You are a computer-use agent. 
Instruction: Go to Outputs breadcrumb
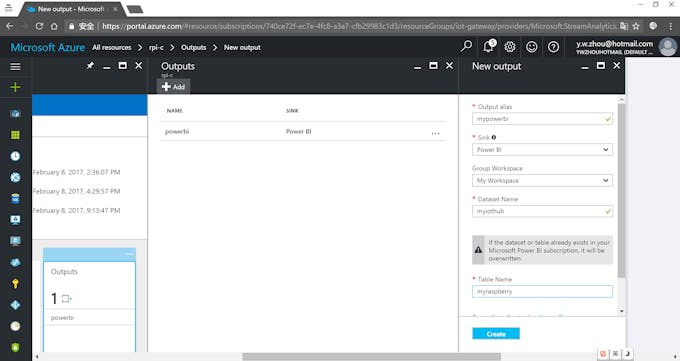(193, 47)
